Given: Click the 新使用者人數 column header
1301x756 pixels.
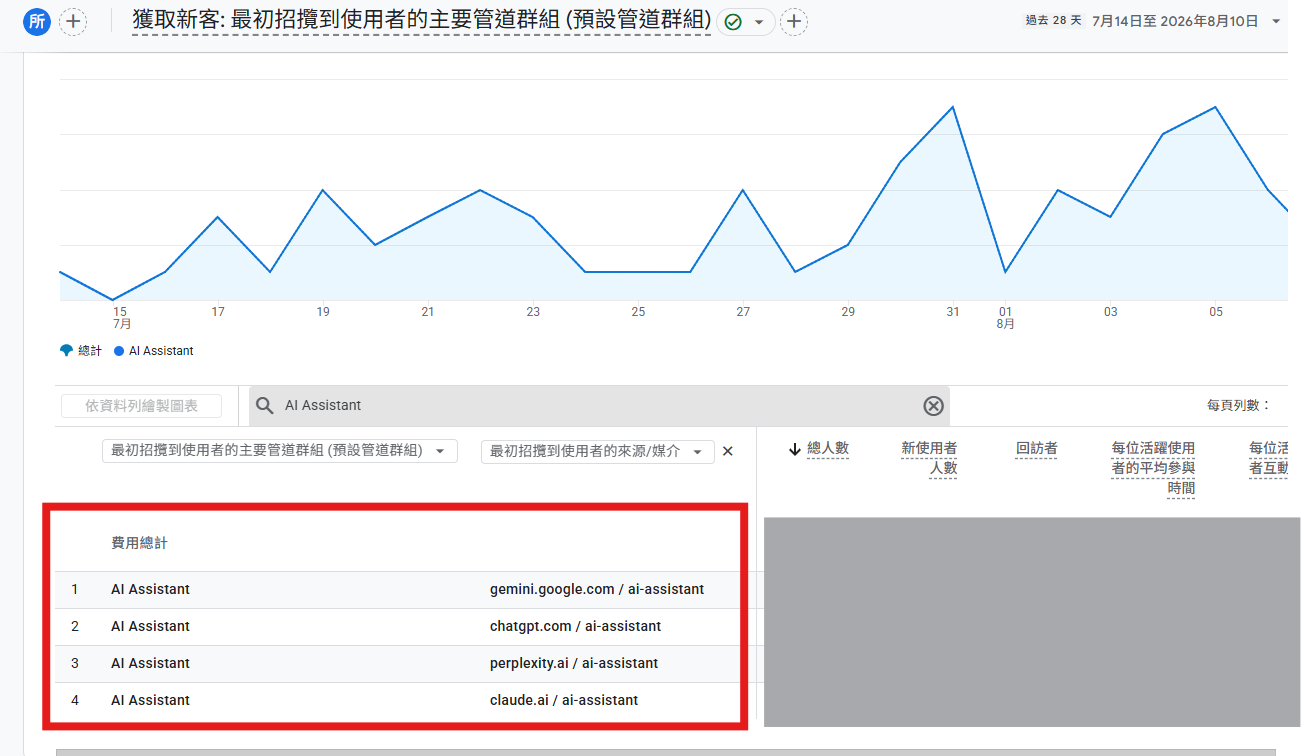Looking at the screenshot, I should 929,458.
